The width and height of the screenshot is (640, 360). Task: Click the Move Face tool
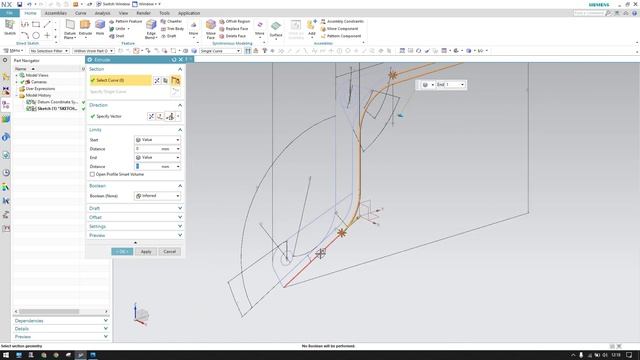pos(211,29)
